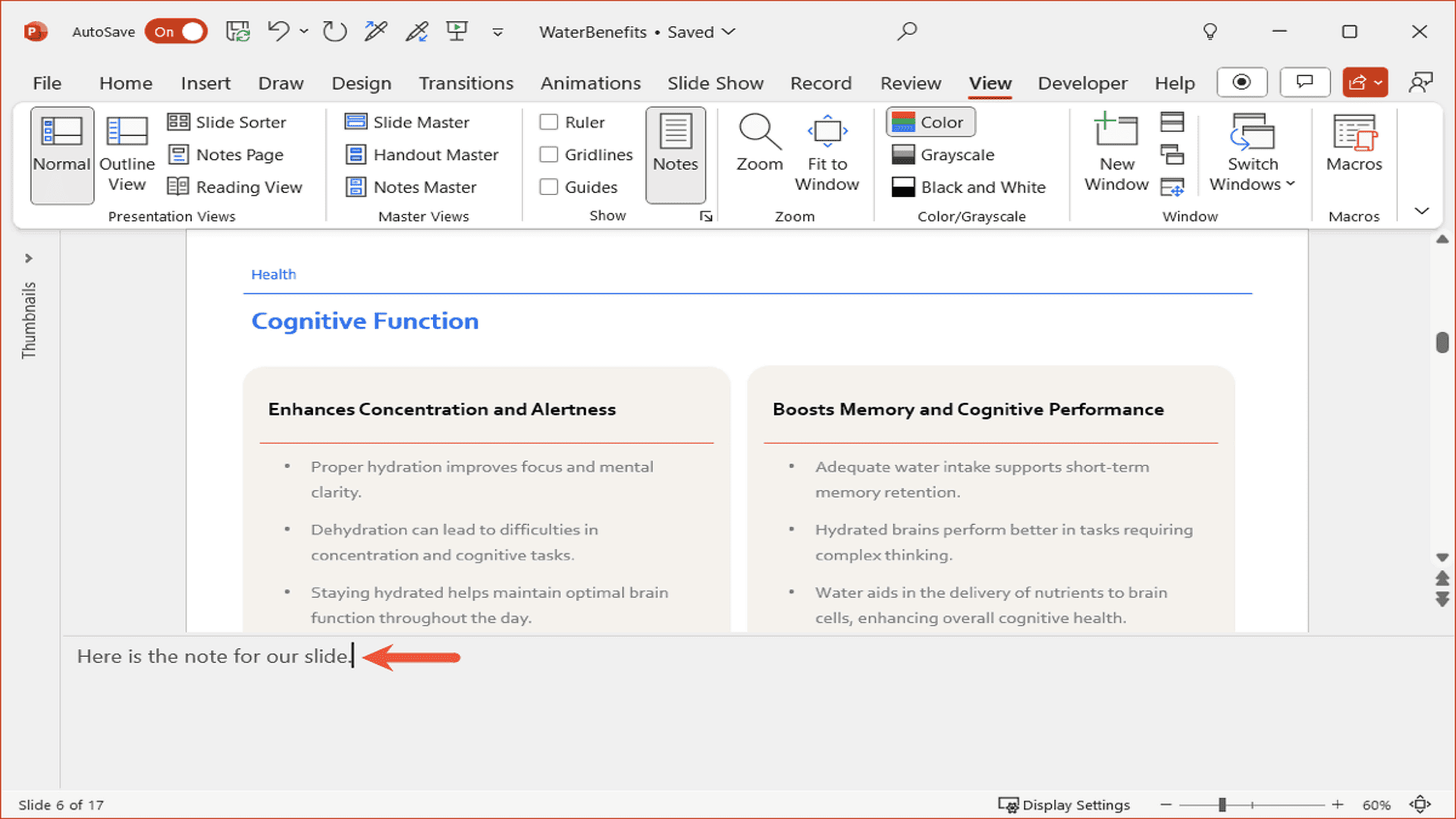Screen dimensions: 1456x819
Task: Open a New Window
Action: (x=1116, y=154)
